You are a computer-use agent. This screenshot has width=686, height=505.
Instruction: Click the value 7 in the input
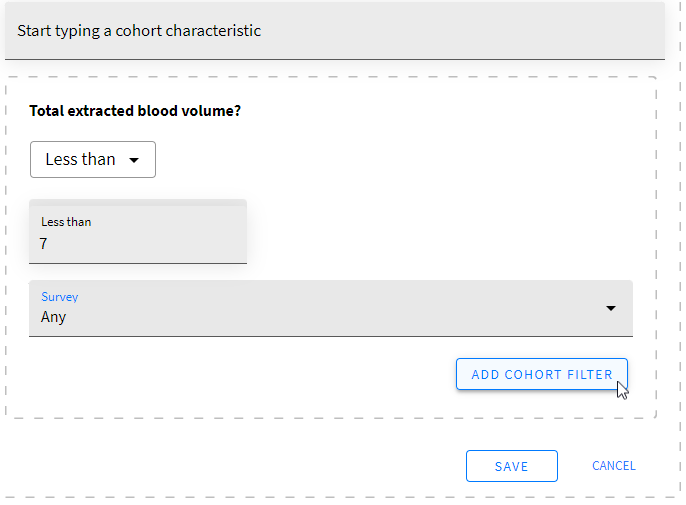(44, 244)
